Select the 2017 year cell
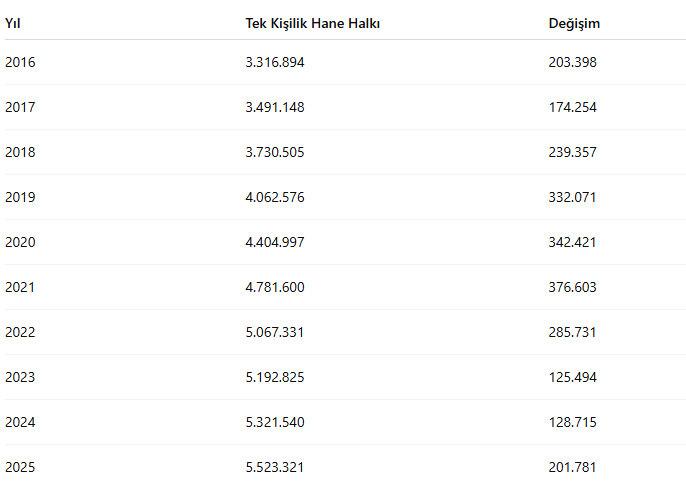The width and height of the screenshot is (686, 502). (20, 107)
